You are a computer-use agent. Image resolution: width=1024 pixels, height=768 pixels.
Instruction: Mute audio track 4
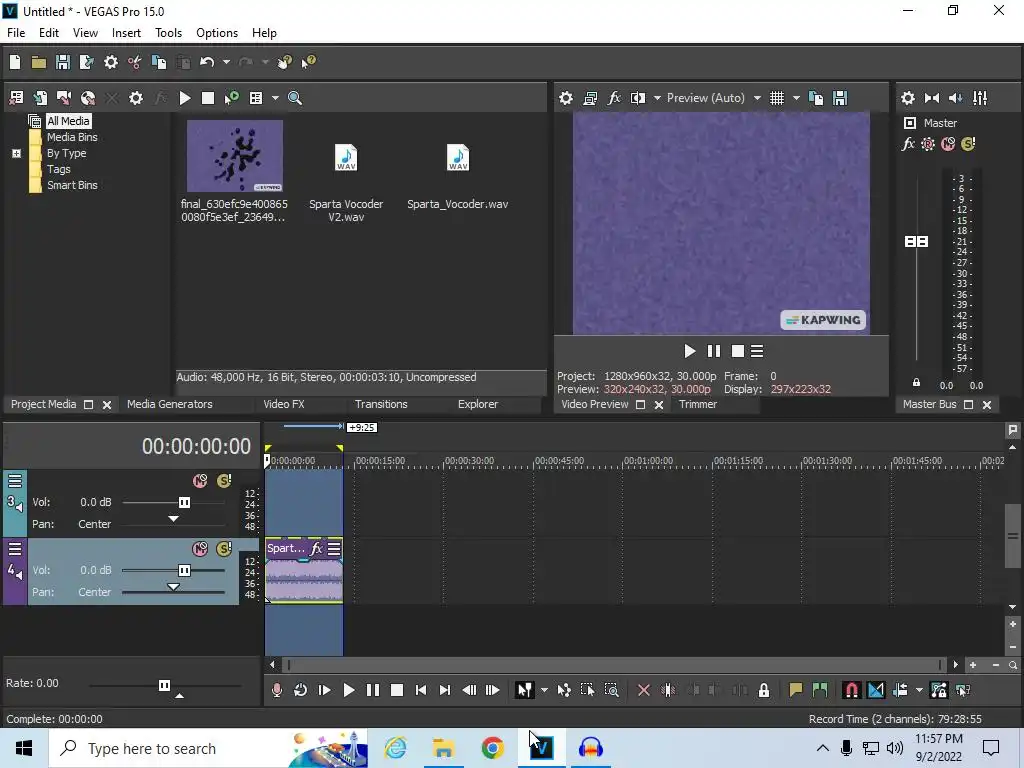pos(200,549)
